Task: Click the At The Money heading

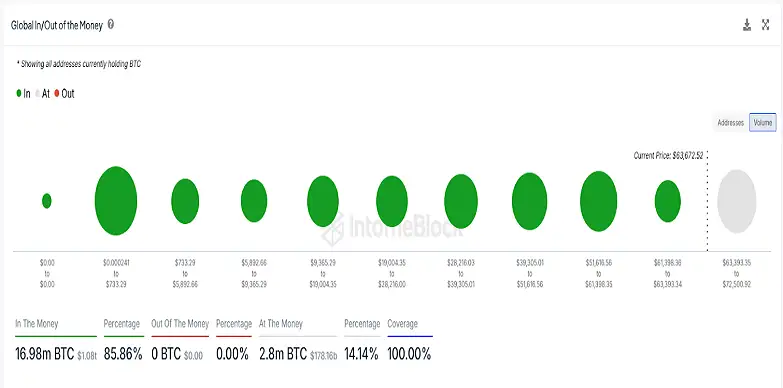Action: (x=281, y=324)
